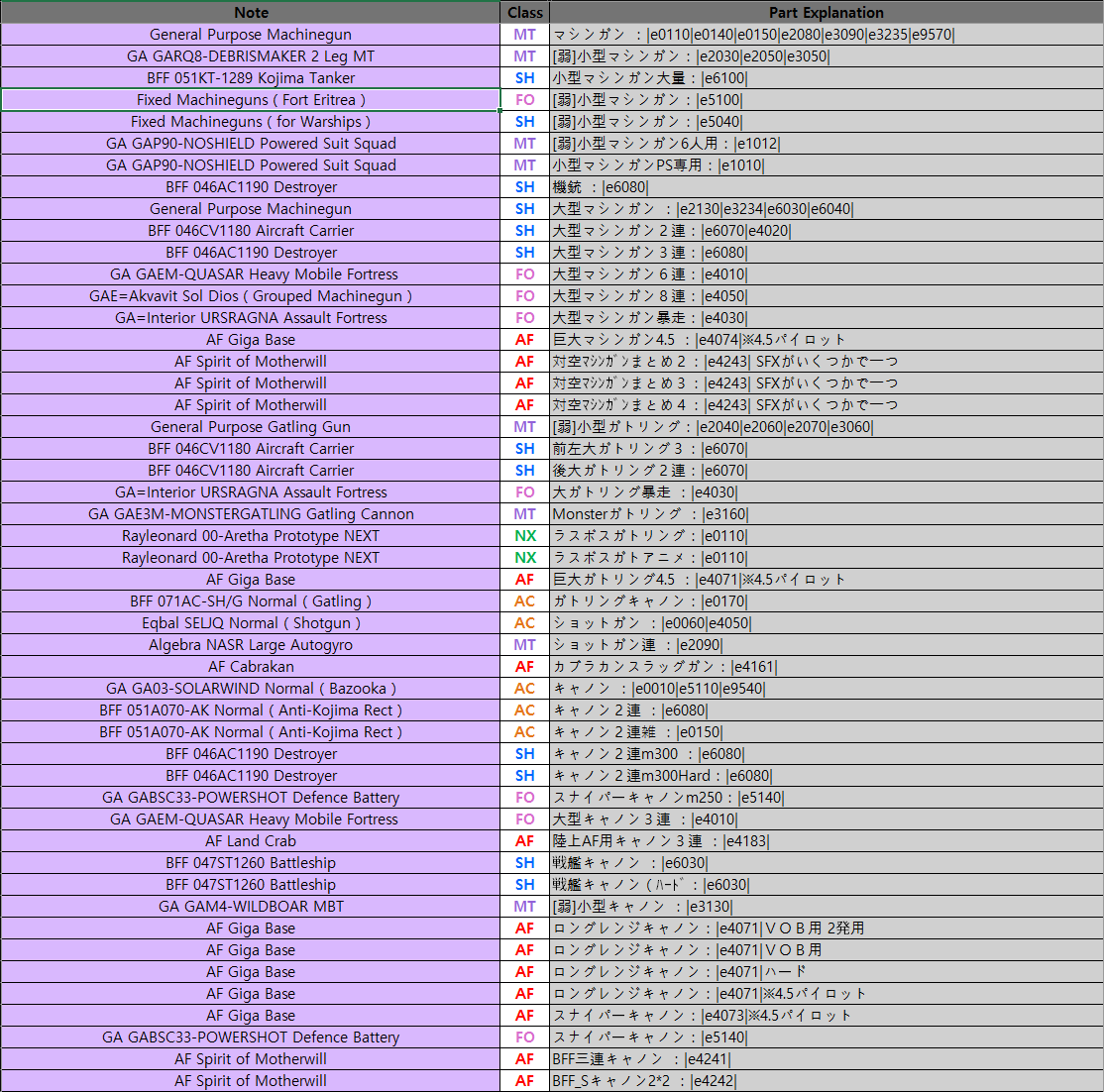The height and width of the screenshot is (1092, 1104).
Task: Select the cell containing e4073
Action: click(826, 1016)
